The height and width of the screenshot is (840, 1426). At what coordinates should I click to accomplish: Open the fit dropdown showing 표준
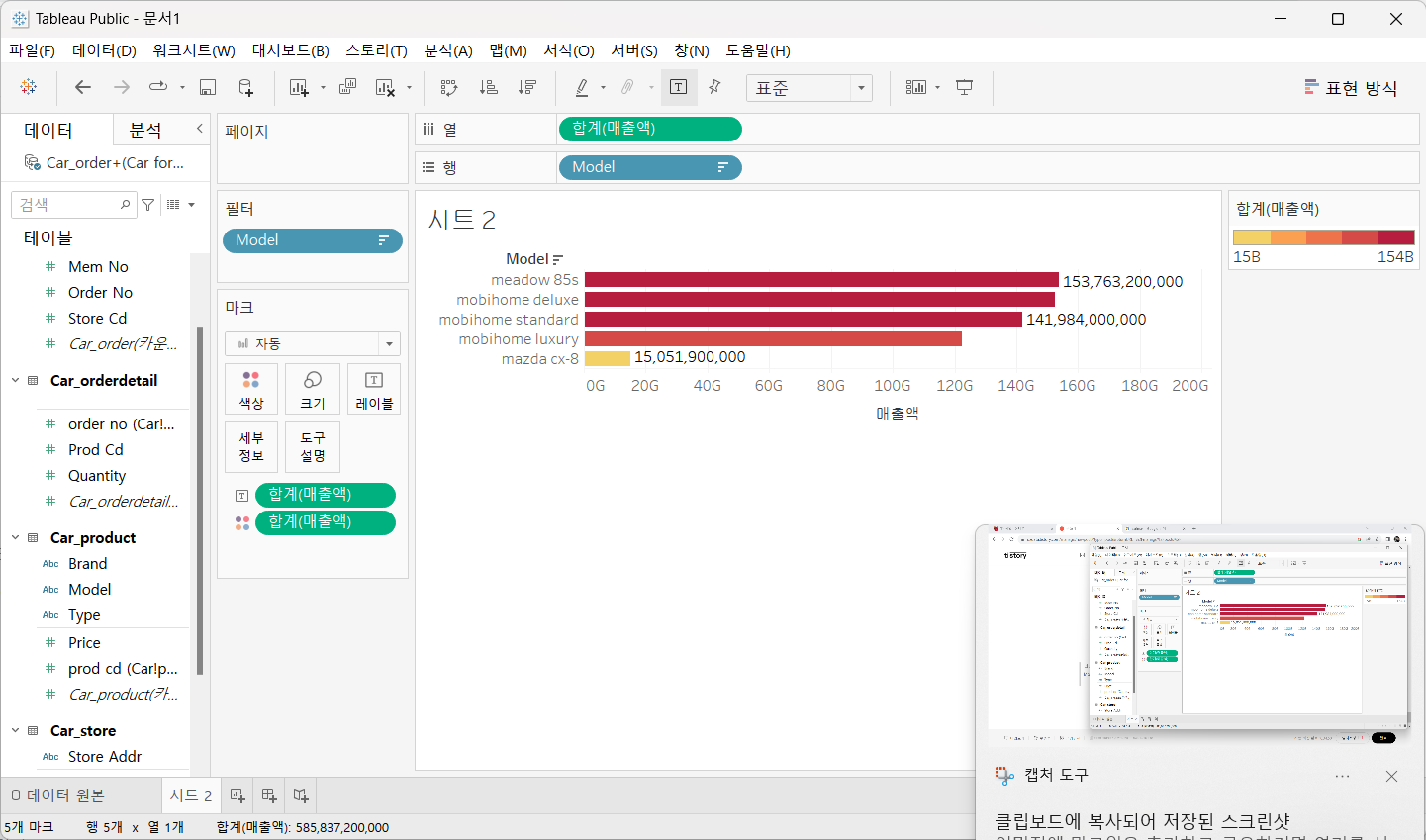coord(809,88)
